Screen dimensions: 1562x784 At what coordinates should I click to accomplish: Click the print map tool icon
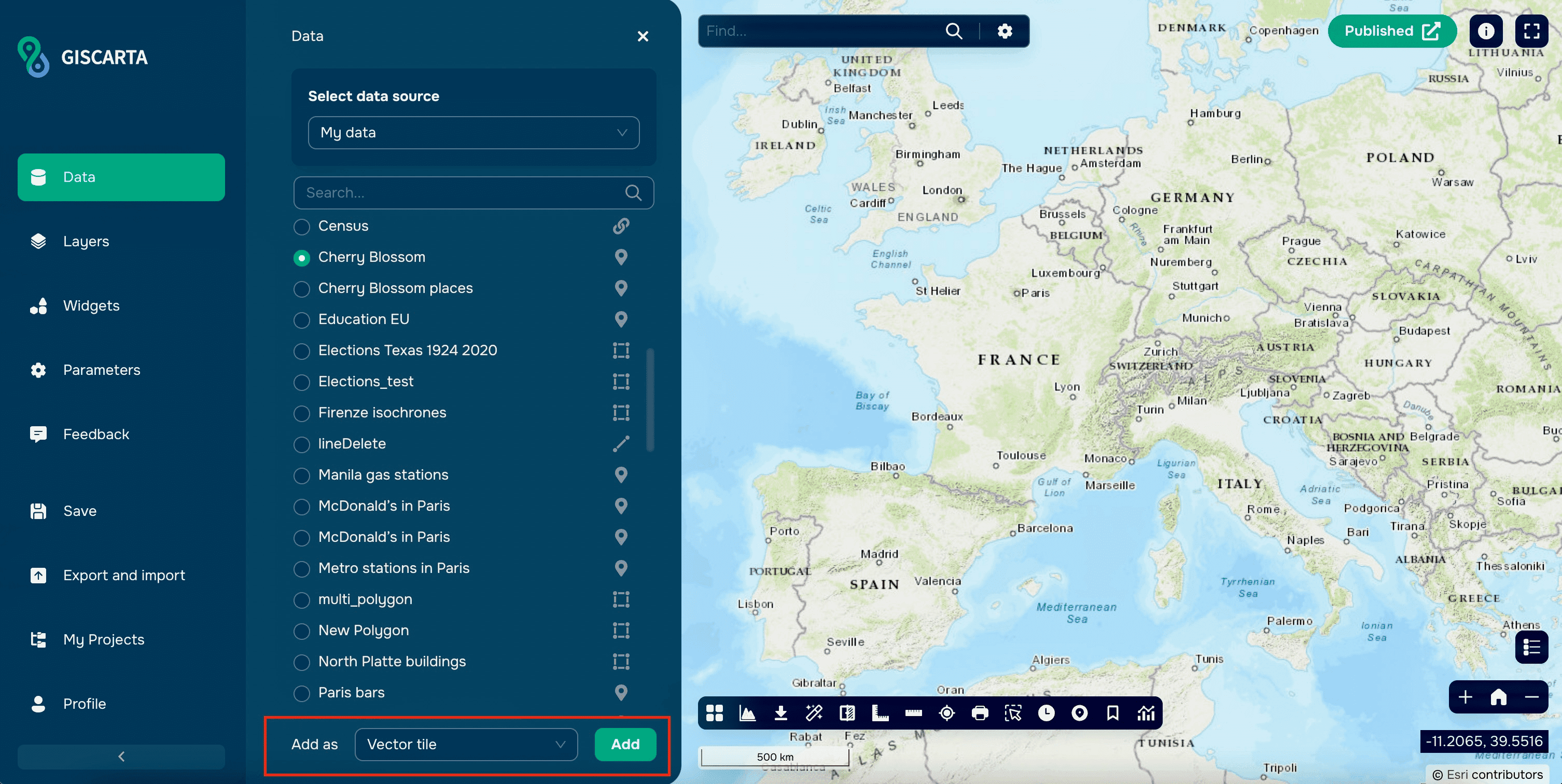tap(980, 713)
